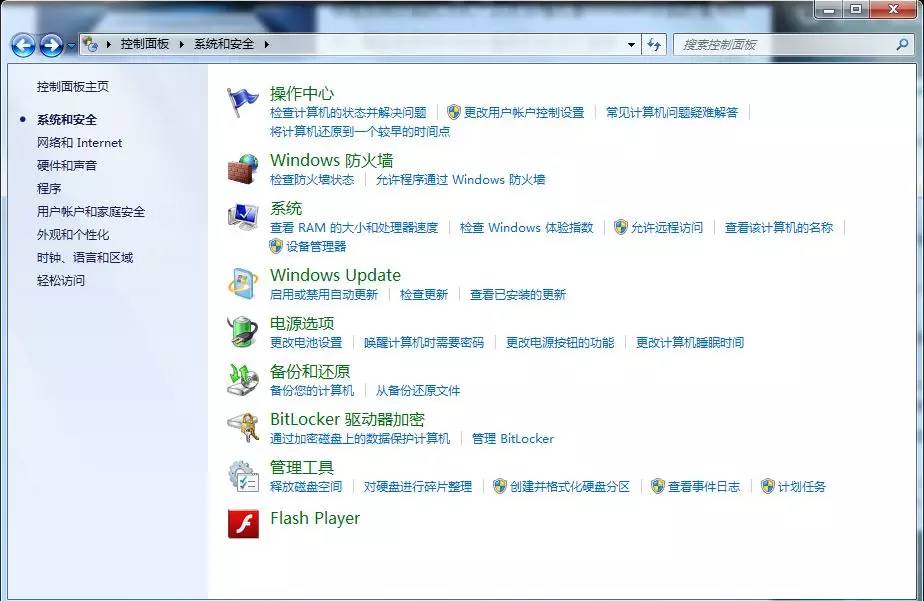The height and width of the screenshot is (601, 924).
Task: Open 轻松访问 category
Action: (61, 280)
